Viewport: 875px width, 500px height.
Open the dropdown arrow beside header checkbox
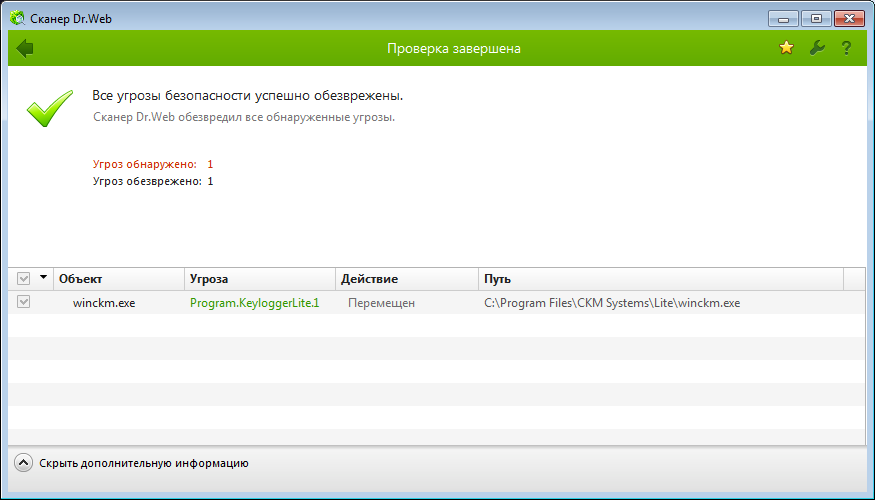coord(43,279)
